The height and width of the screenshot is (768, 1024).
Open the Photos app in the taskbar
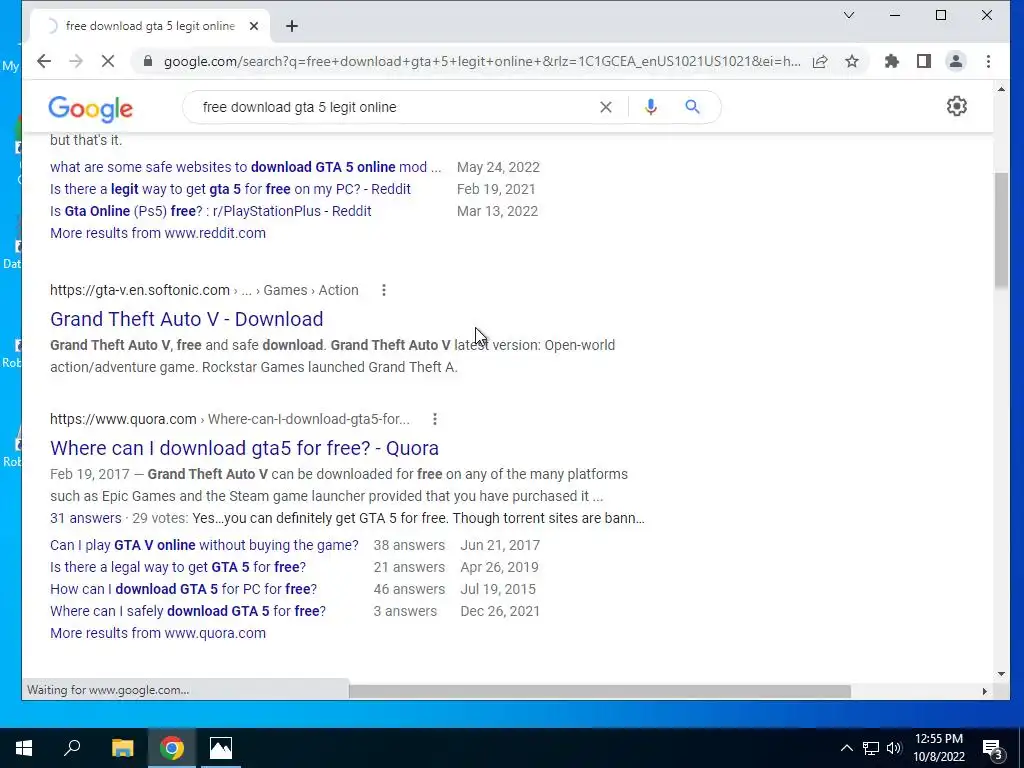[221, 748]
